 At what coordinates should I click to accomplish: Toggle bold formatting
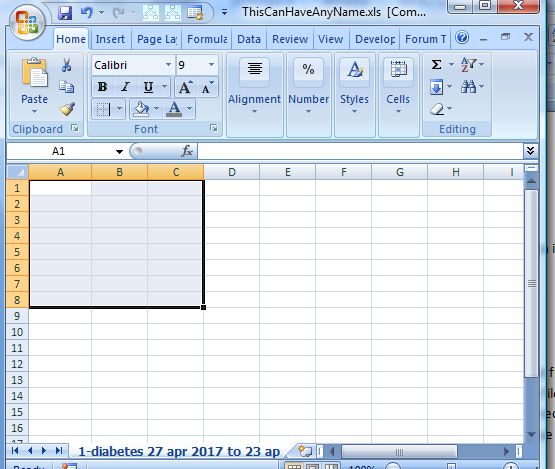coord(102,87)
